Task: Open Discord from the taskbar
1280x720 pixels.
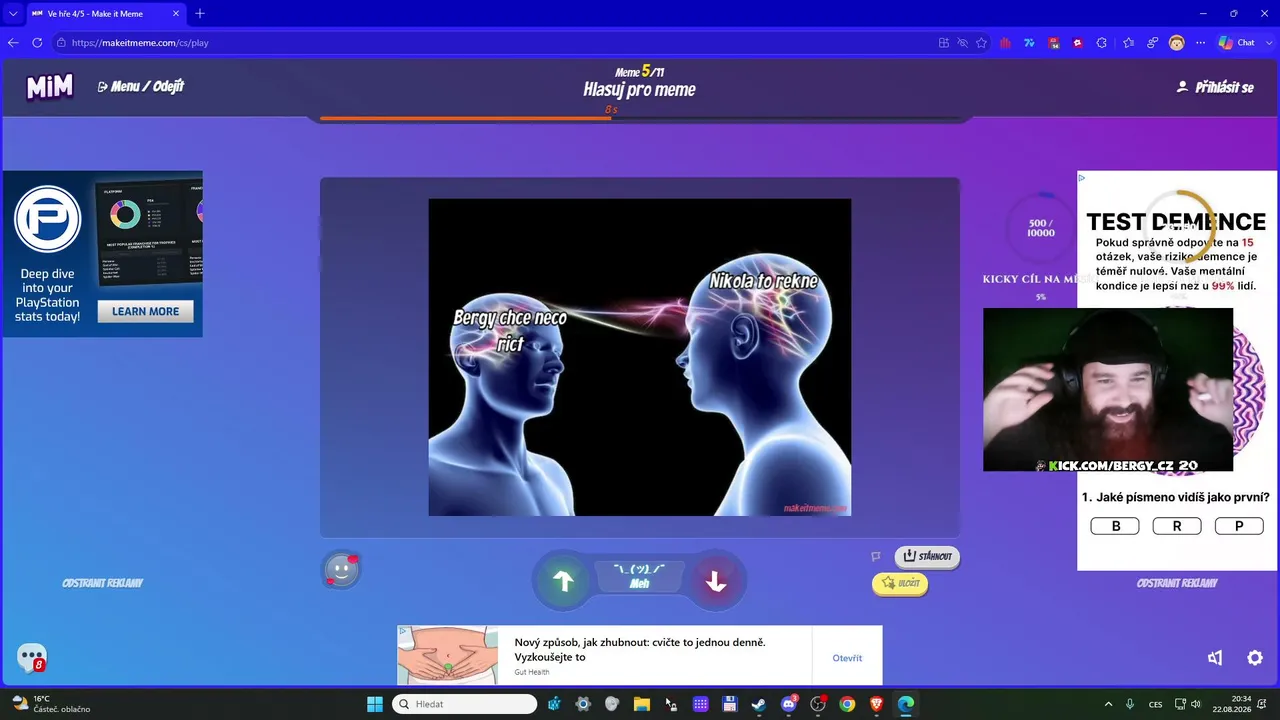Action: coord(788,704)
